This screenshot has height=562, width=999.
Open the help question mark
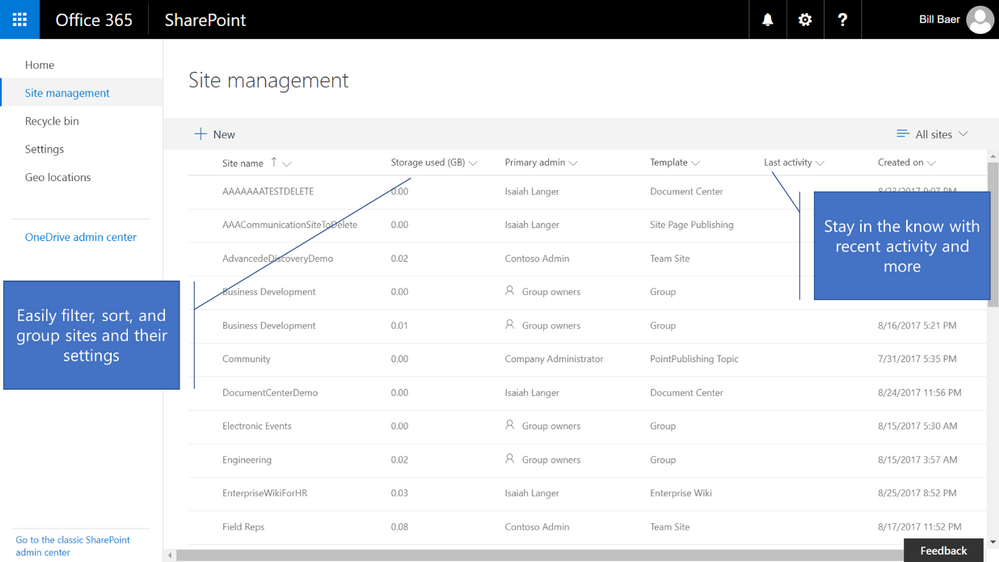click(x=842, y=20)
